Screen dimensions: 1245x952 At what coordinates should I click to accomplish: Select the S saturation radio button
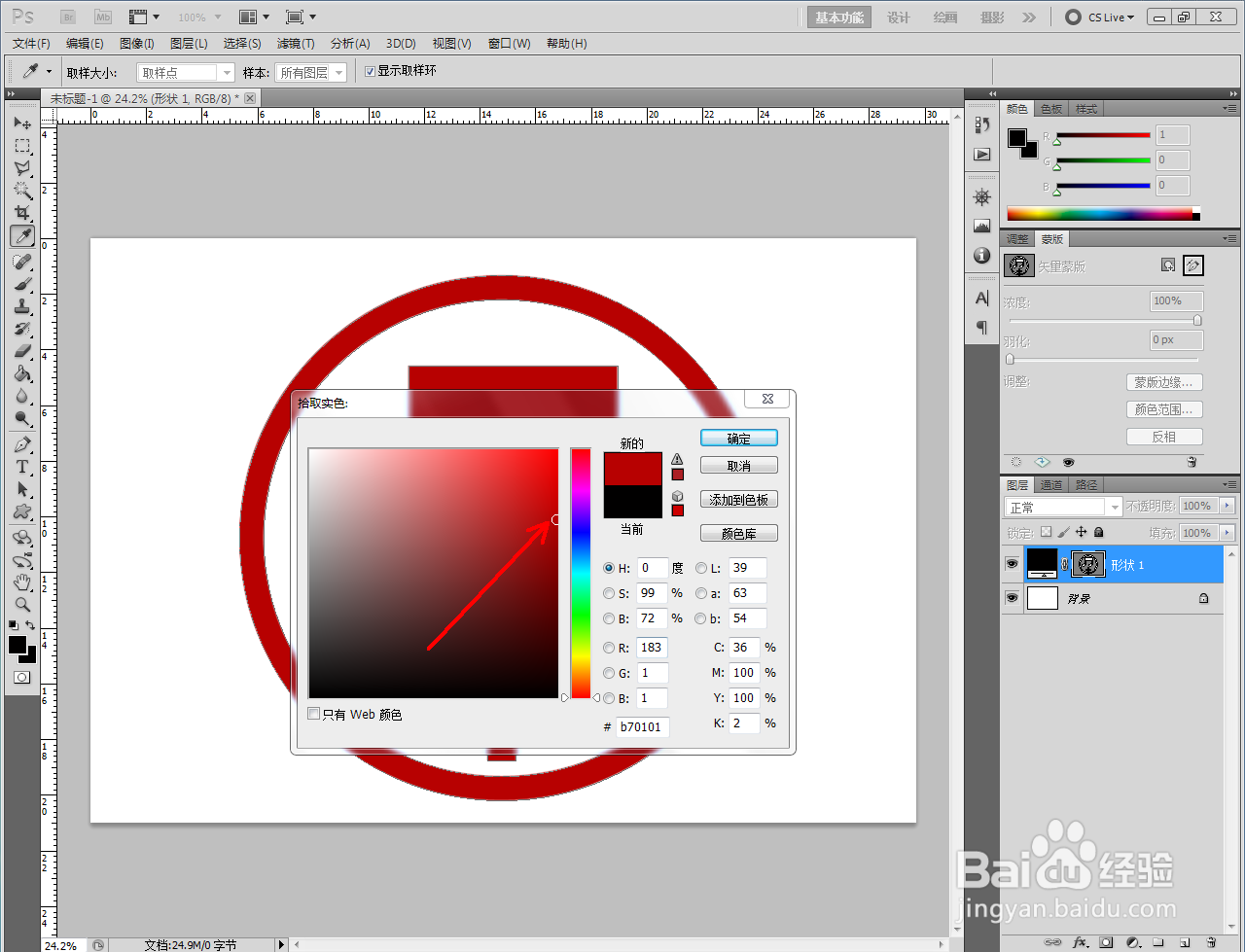609,593
